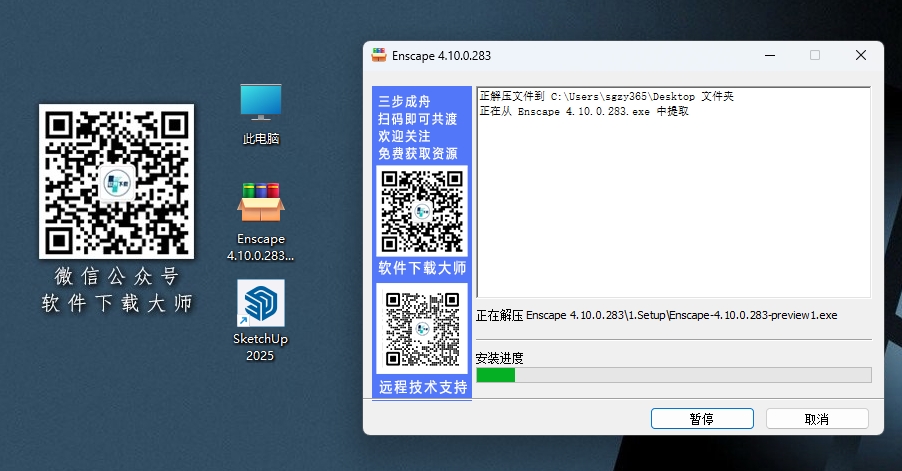The image size is (902, 471).
Task: Click the text '正在从 Enscape 4.10.0.283.exe 中提取'
Action: pos(584,111)
